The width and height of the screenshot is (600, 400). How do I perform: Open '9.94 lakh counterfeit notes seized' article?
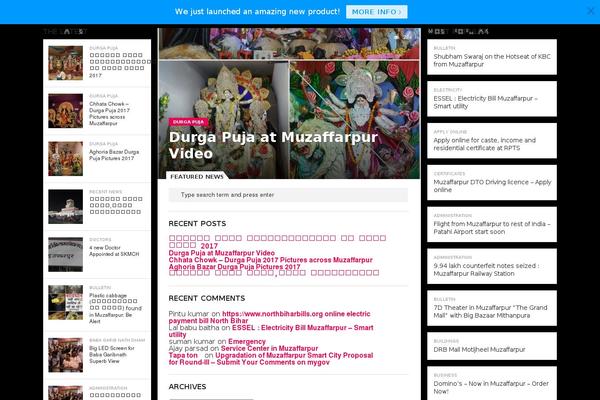(486, 269)
